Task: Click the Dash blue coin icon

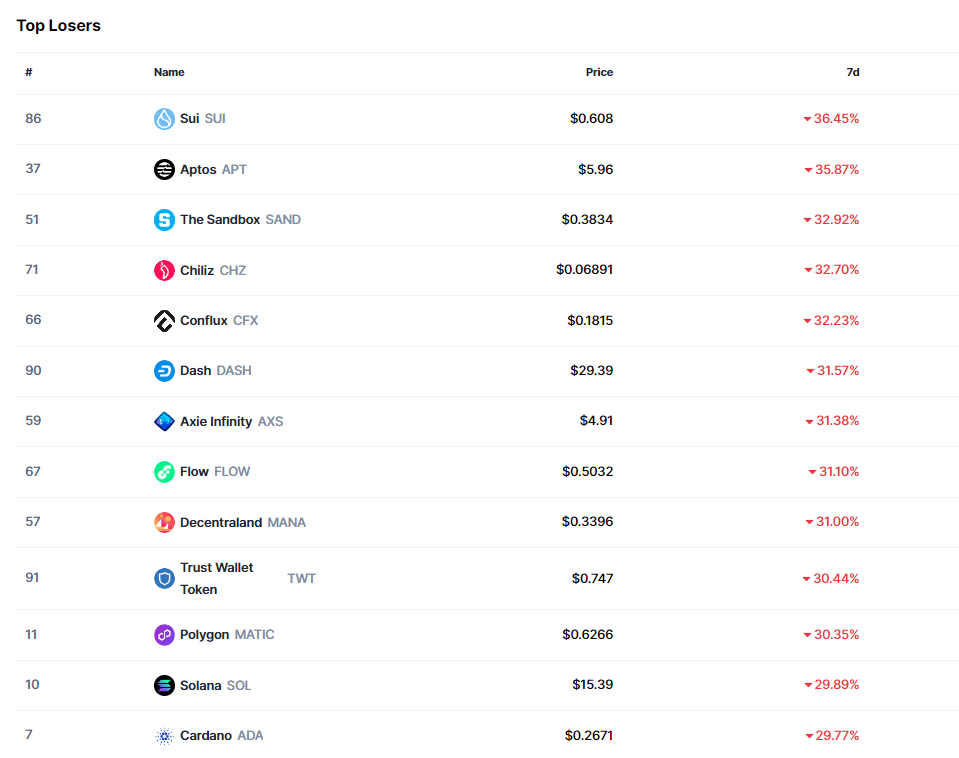Action: point(164,371)
